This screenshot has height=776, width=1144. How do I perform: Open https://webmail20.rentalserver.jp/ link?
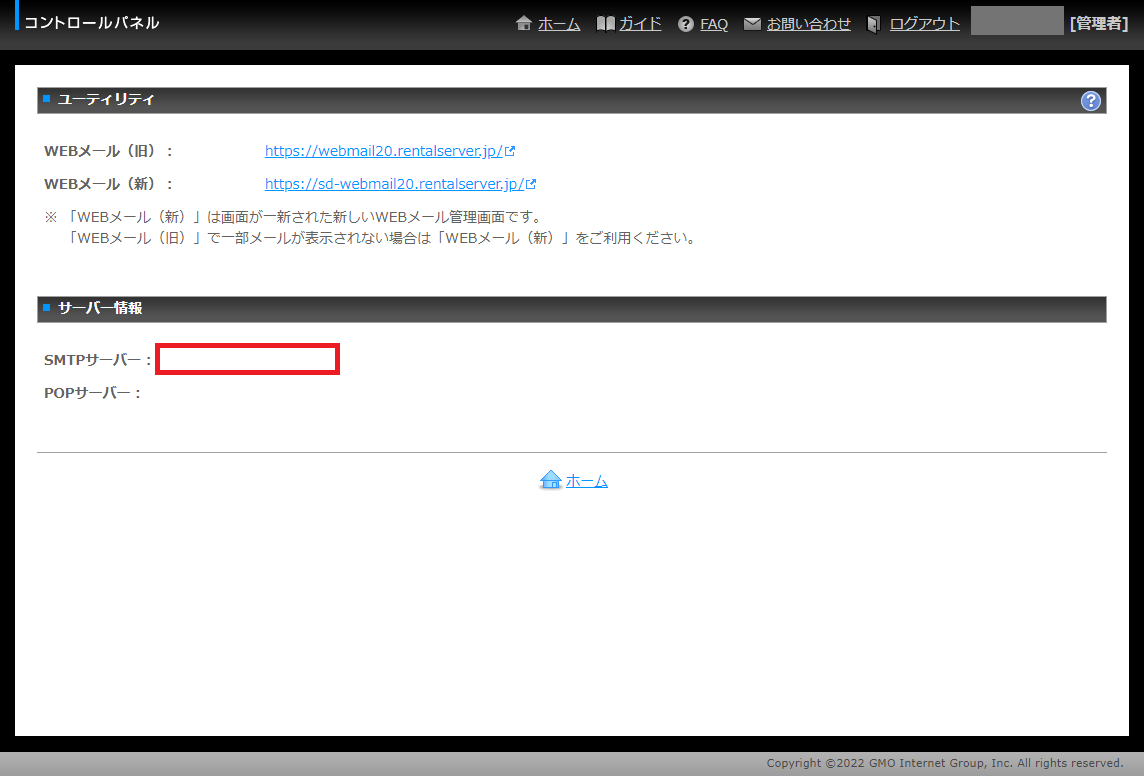[383, 152]
